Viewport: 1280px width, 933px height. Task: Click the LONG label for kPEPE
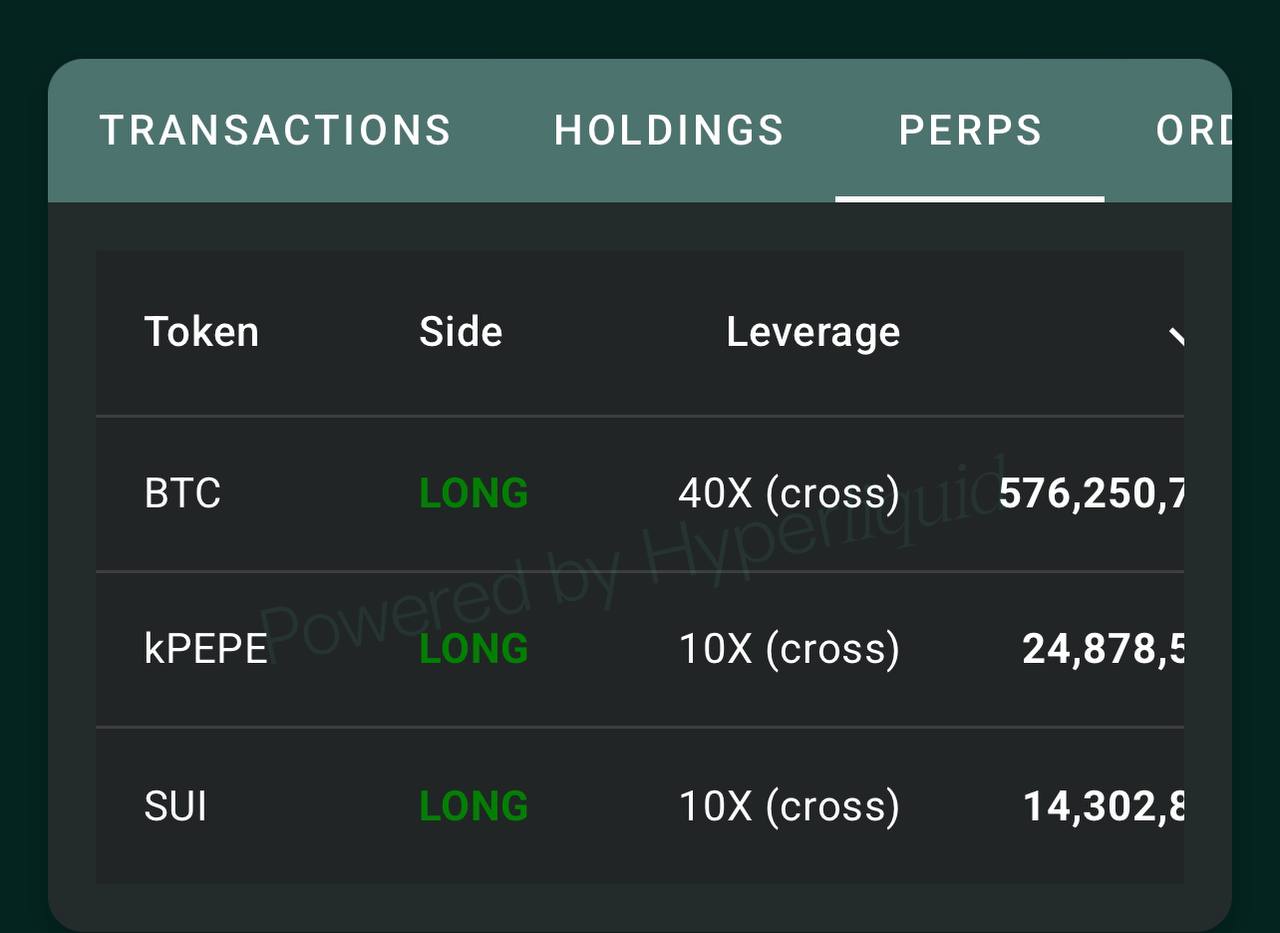(473, 650)
